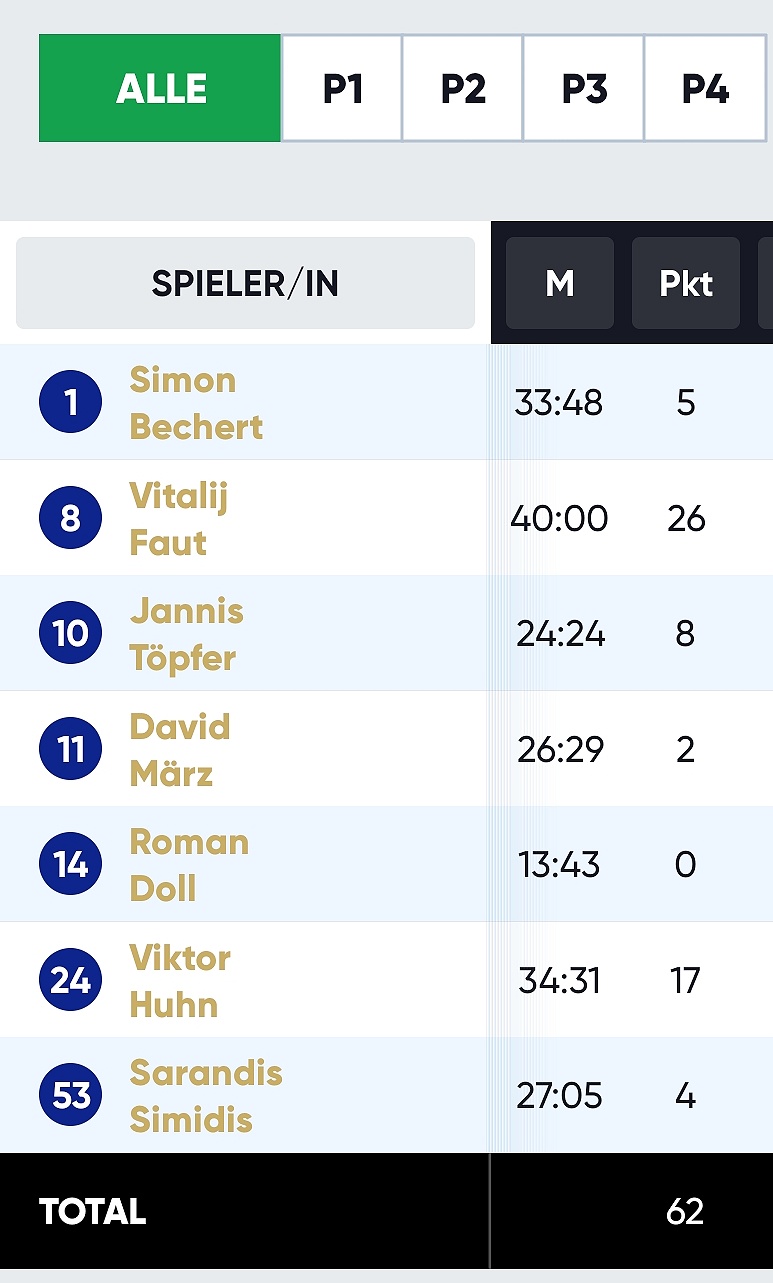The image size is (773, 1283).
Task: Open Vitalij Faut's player profile
Action: pos(178,519)
